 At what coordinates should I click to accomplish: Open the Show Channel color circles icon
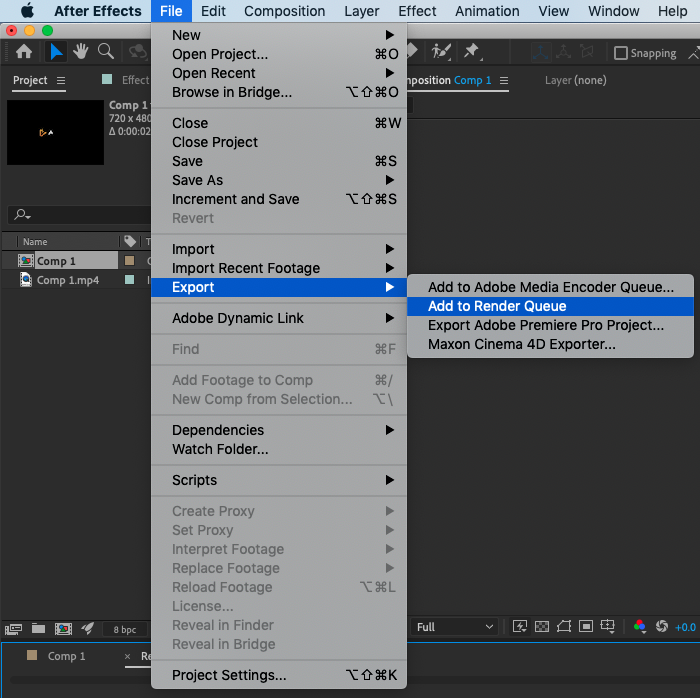[639, 627]
